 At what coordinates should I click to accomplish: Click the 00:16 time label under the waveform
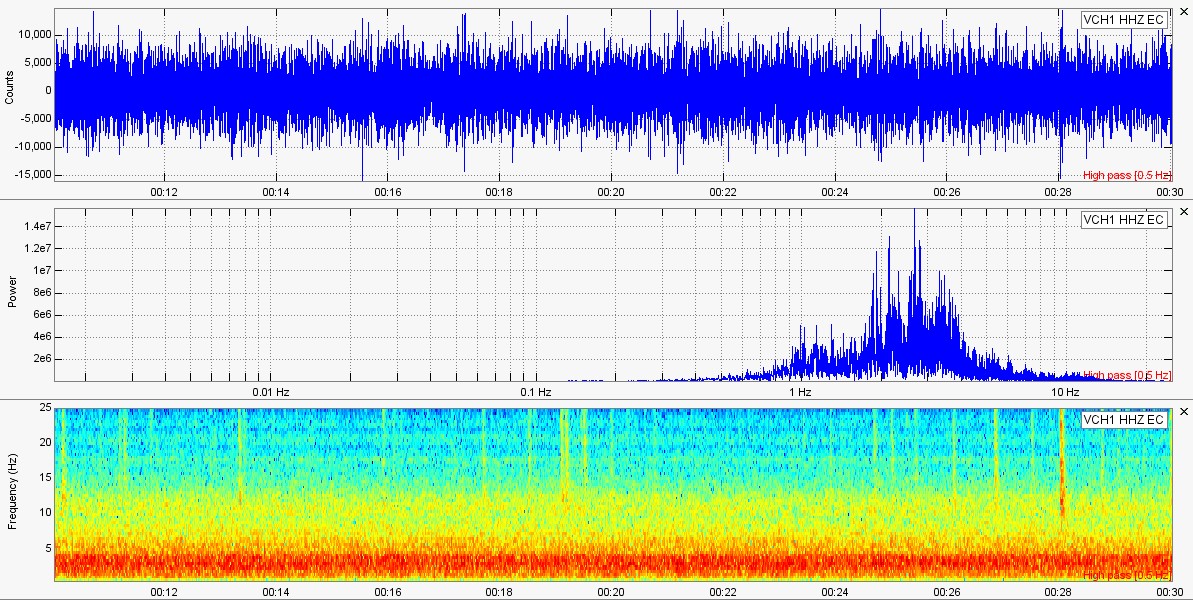click(x=387, y=192)
